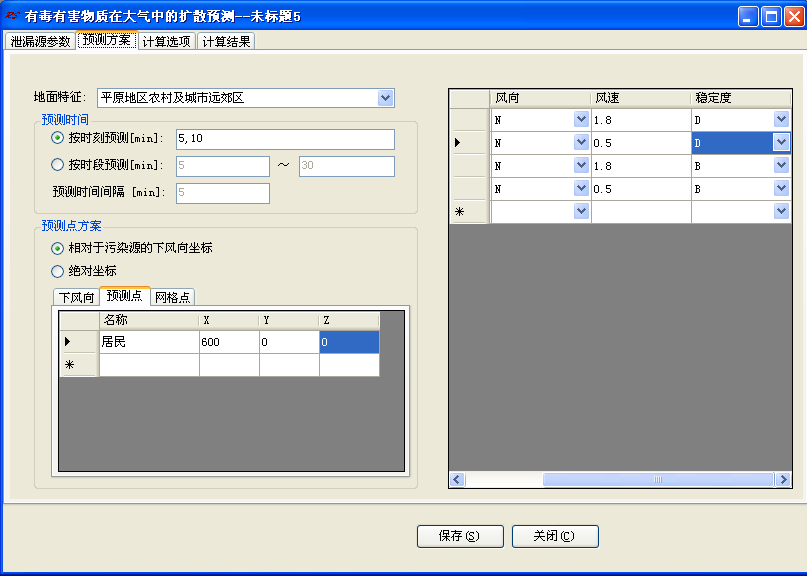The height and width of the screenshot is (576, 807).
Task: Open 稳定度 dropdown in highlighted second row
Action: [781, 142]
